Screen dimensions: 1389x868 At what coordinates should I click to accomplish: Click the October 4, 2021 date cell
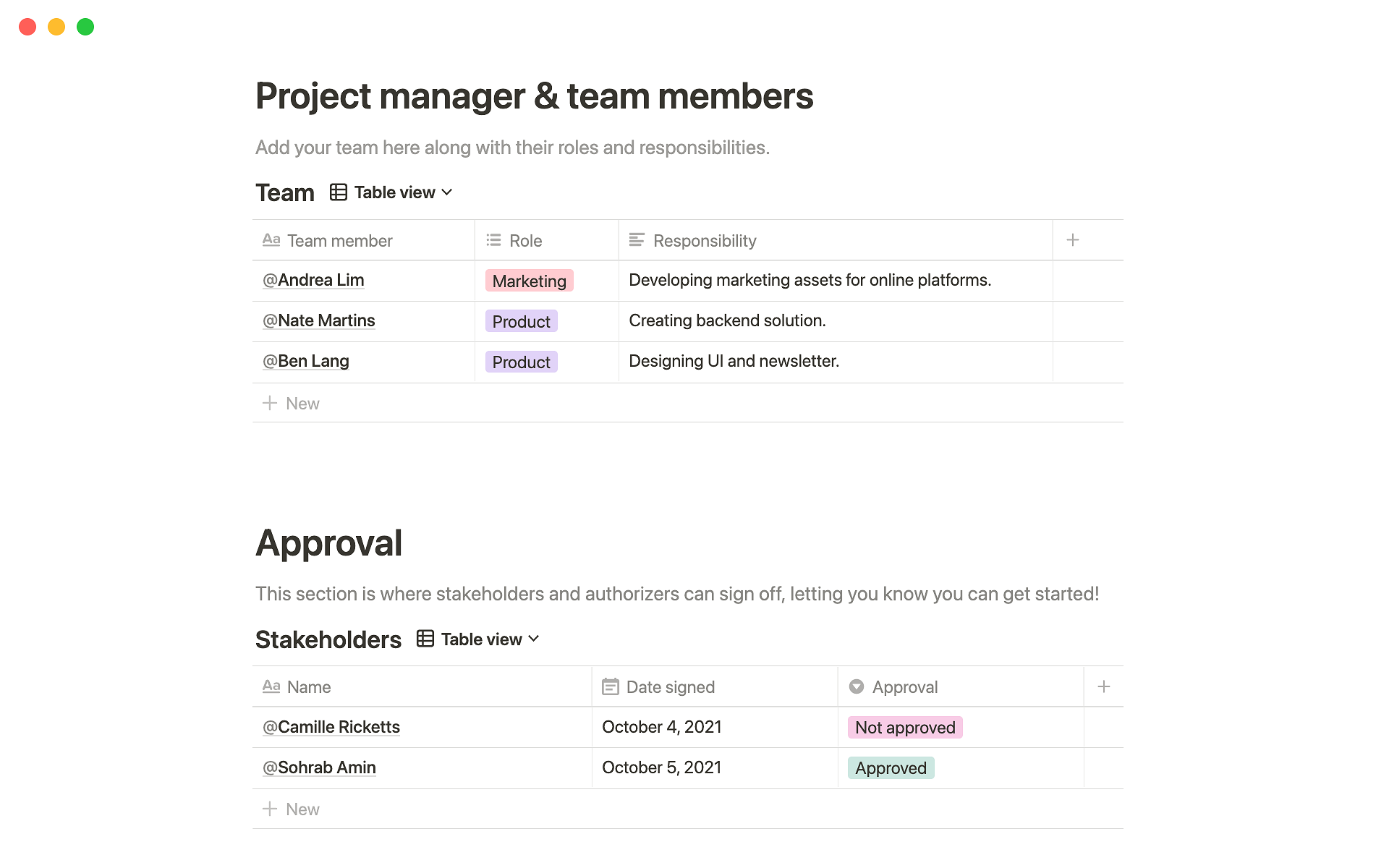(661, 727)
